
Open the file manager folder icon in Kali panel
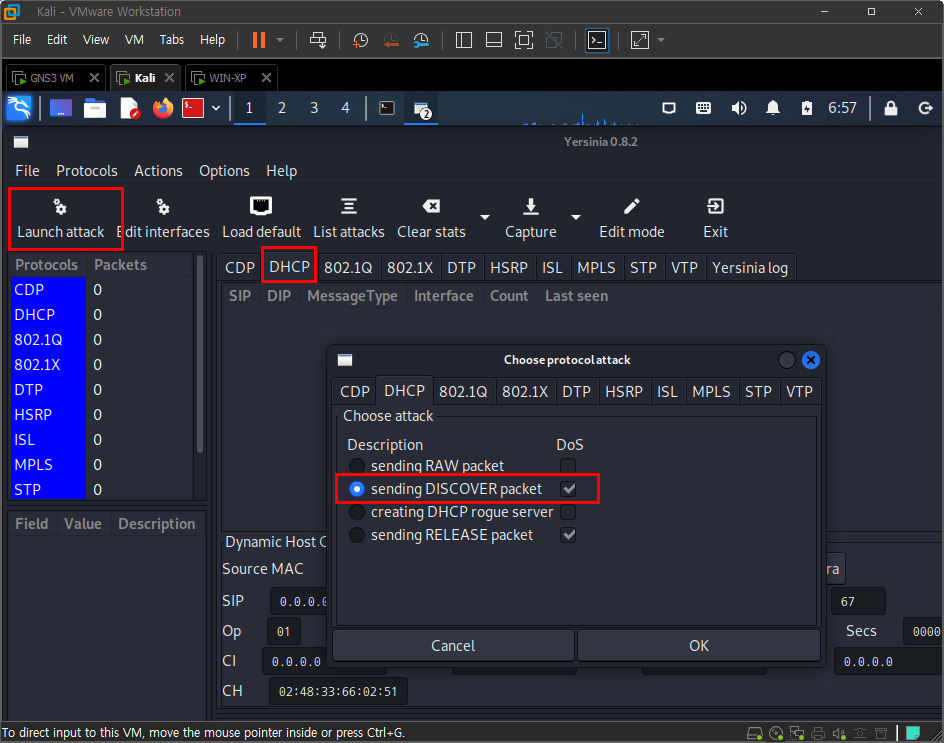click(95, 108)
